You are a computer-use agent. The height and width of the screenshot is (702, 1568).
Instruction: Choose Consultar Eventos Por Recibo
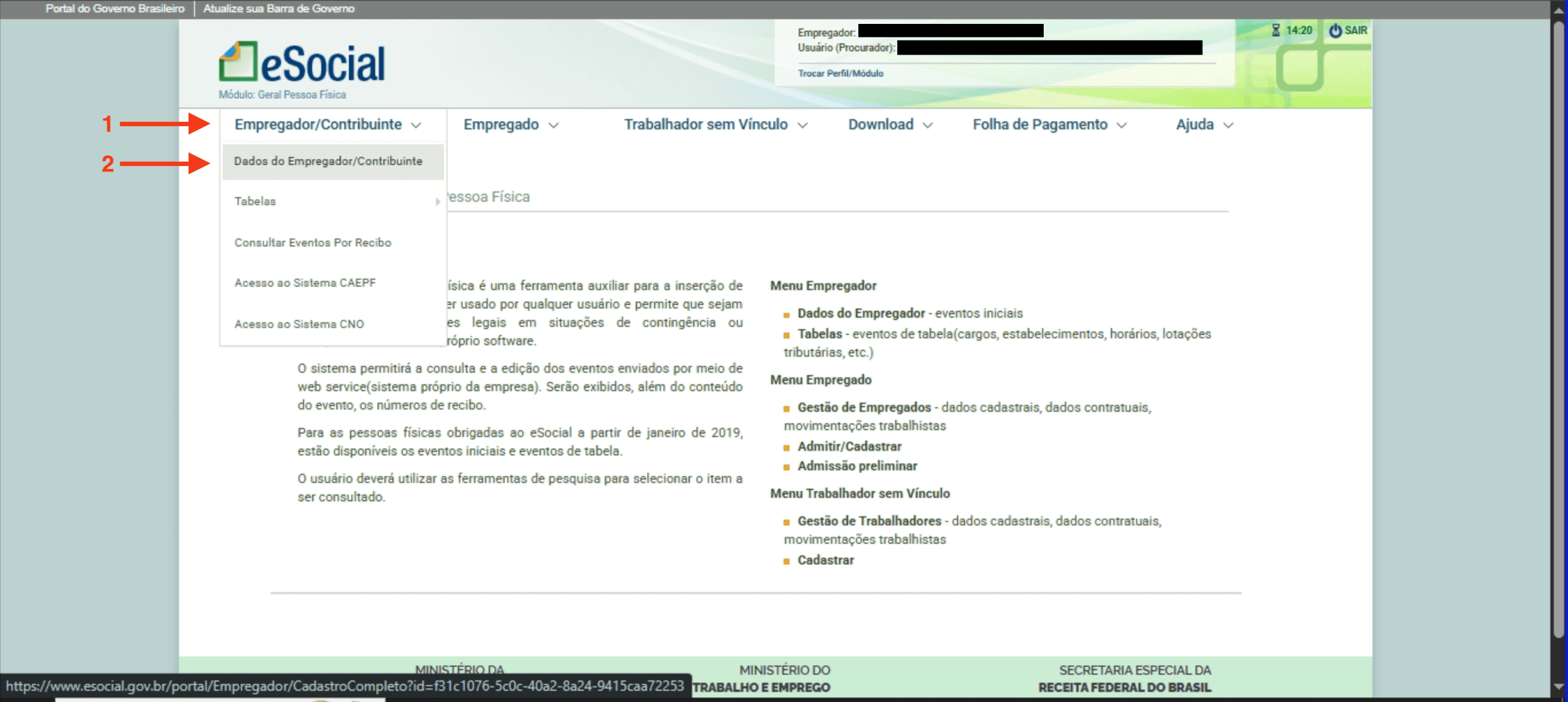[x=312, y=243]
